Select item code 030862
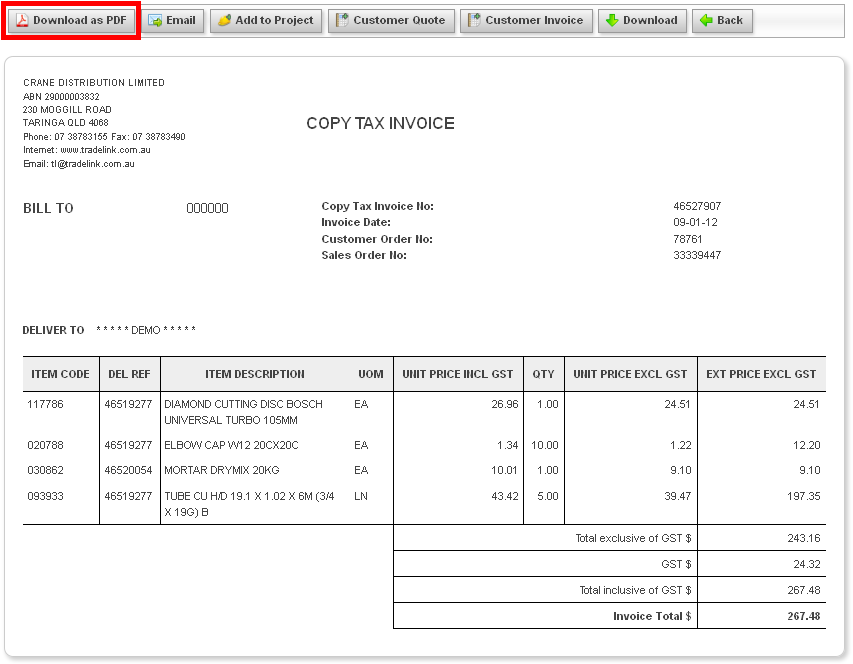 (x=45, y=470)
